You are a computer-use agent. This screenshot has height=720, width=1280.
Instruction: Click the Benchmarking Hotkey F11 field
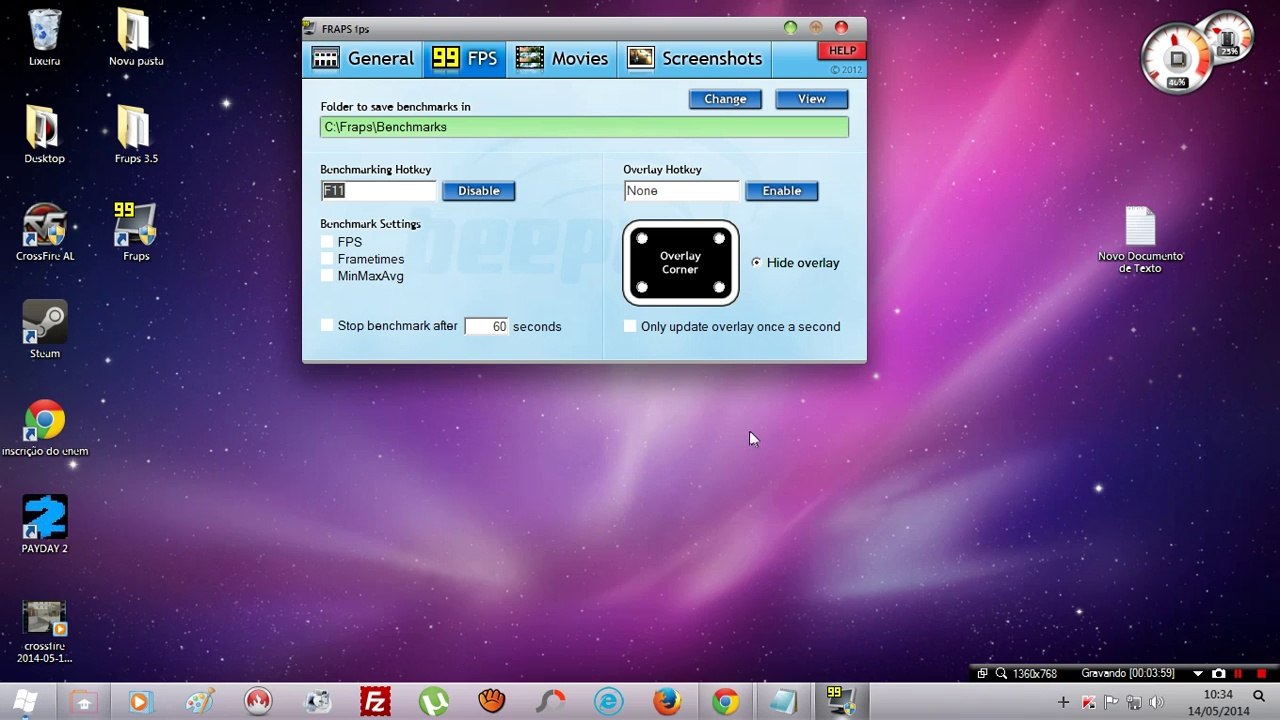pyautogui.click(x=379, y=191)
